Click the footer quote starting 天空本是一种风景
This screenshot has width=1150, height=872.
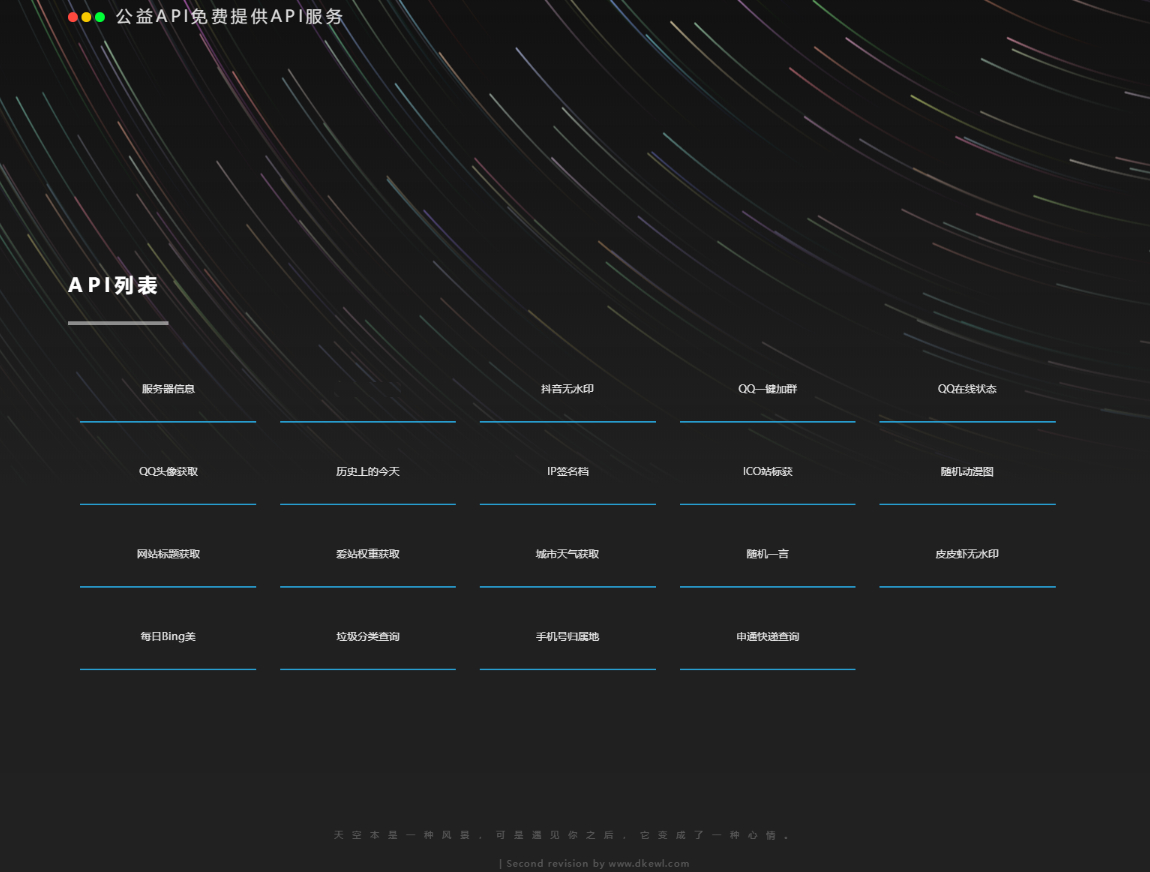coord(563,835)
